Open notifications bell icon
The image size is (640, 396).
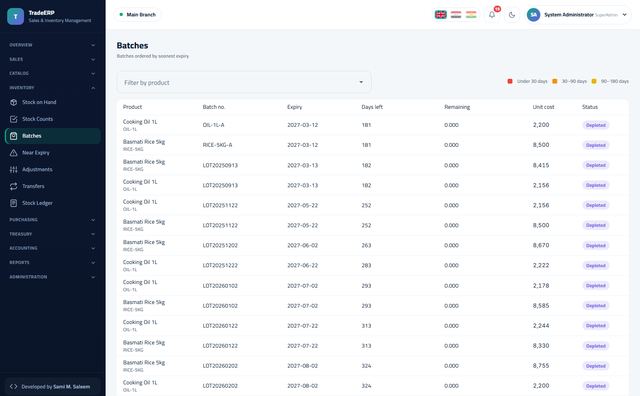click(492, 15)
